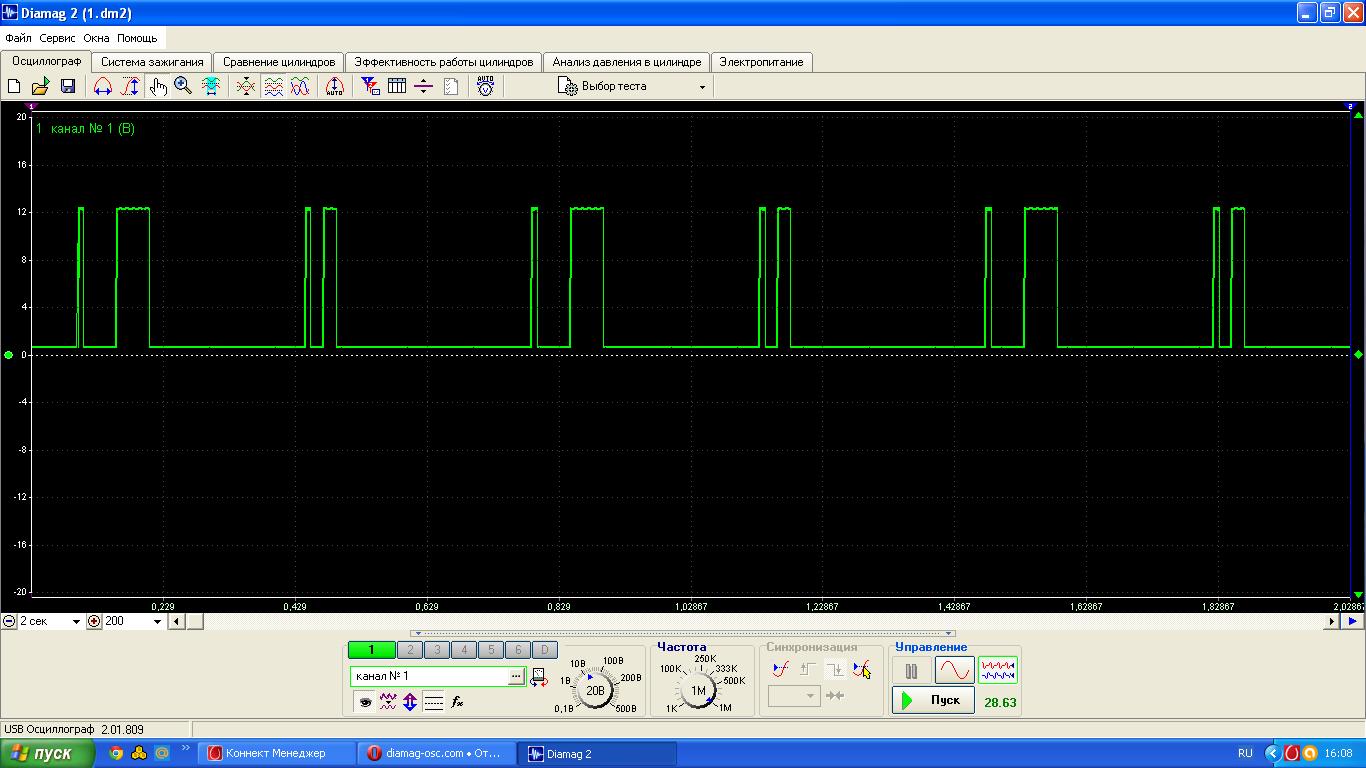Toggle channel 6 button
Image resolution: width=1366 pixels, height=768 pixels.
click(x=518, y=650)
